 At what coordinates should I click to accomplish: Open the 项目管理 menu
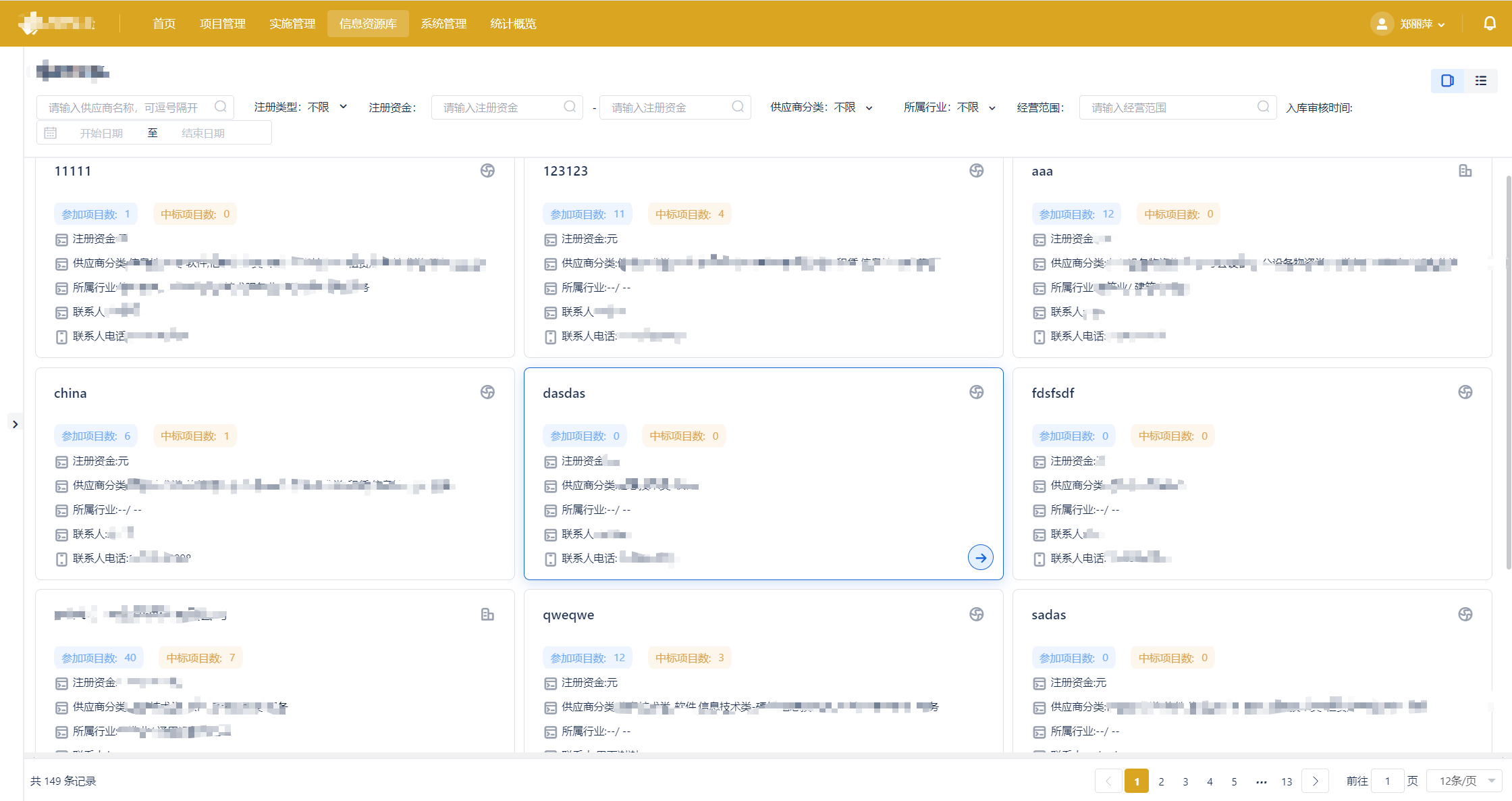[223, 24]
